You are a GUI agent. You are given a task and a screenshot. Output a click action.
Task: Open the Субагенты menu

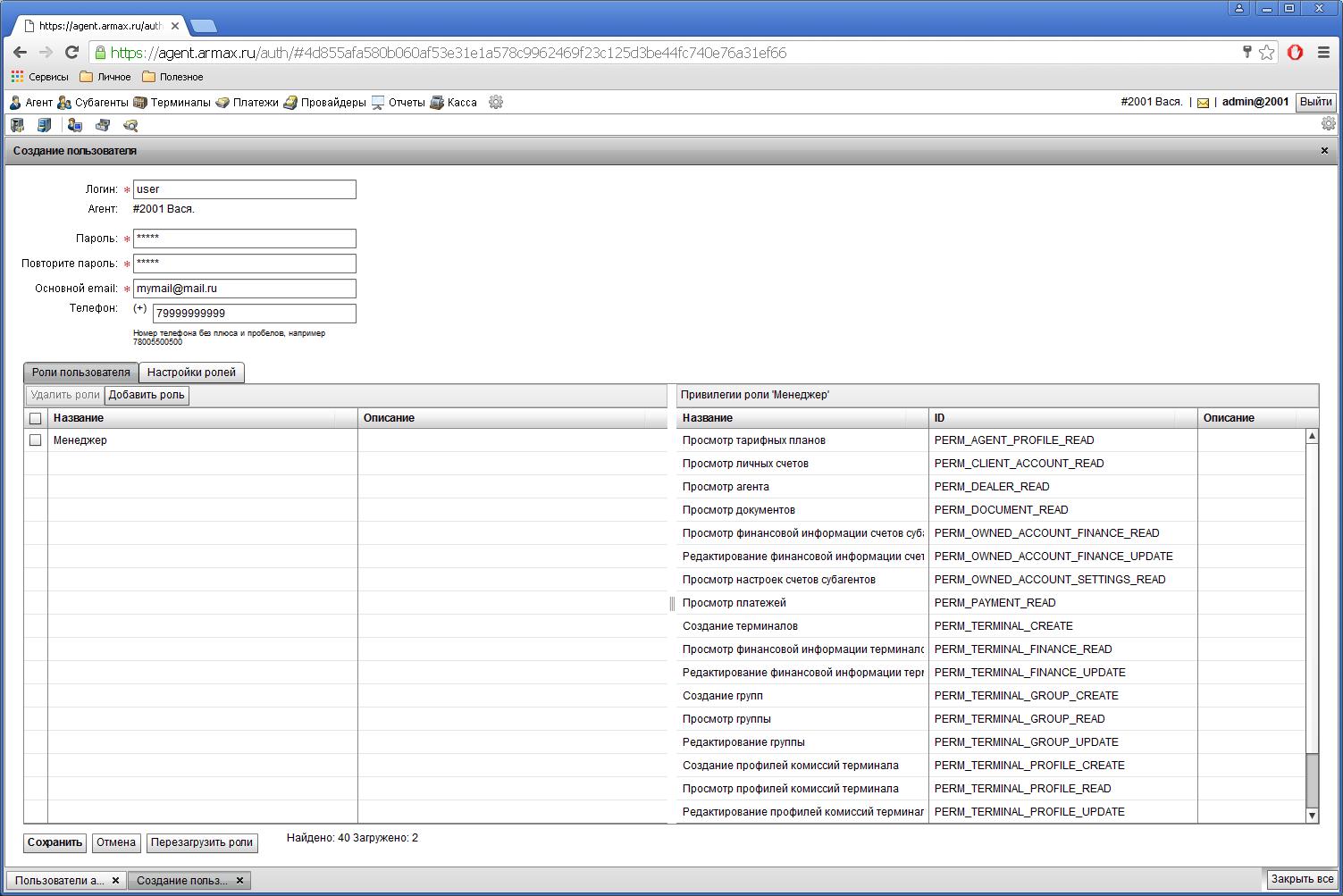click(x=93, y=103)
